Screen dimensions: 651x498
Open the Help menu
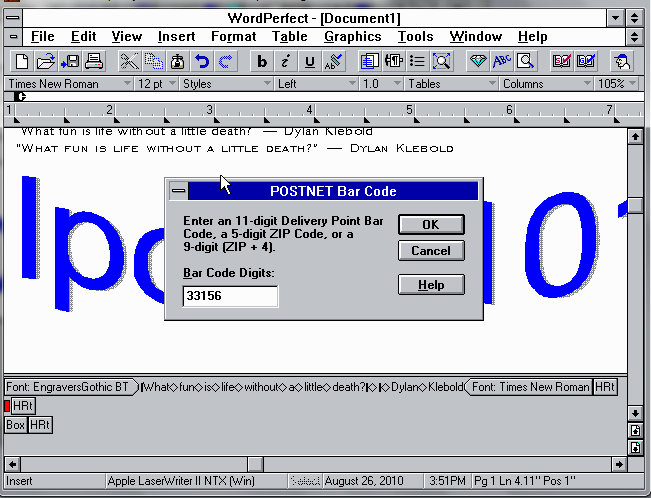click(533, 37)
